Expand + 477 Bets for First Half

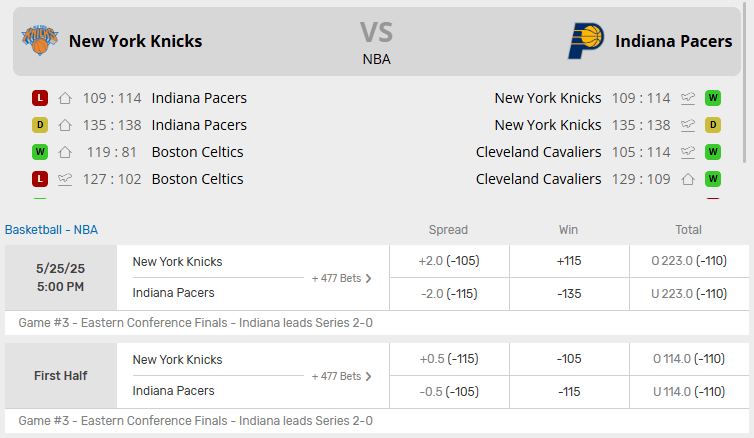[x=341, y=376]
